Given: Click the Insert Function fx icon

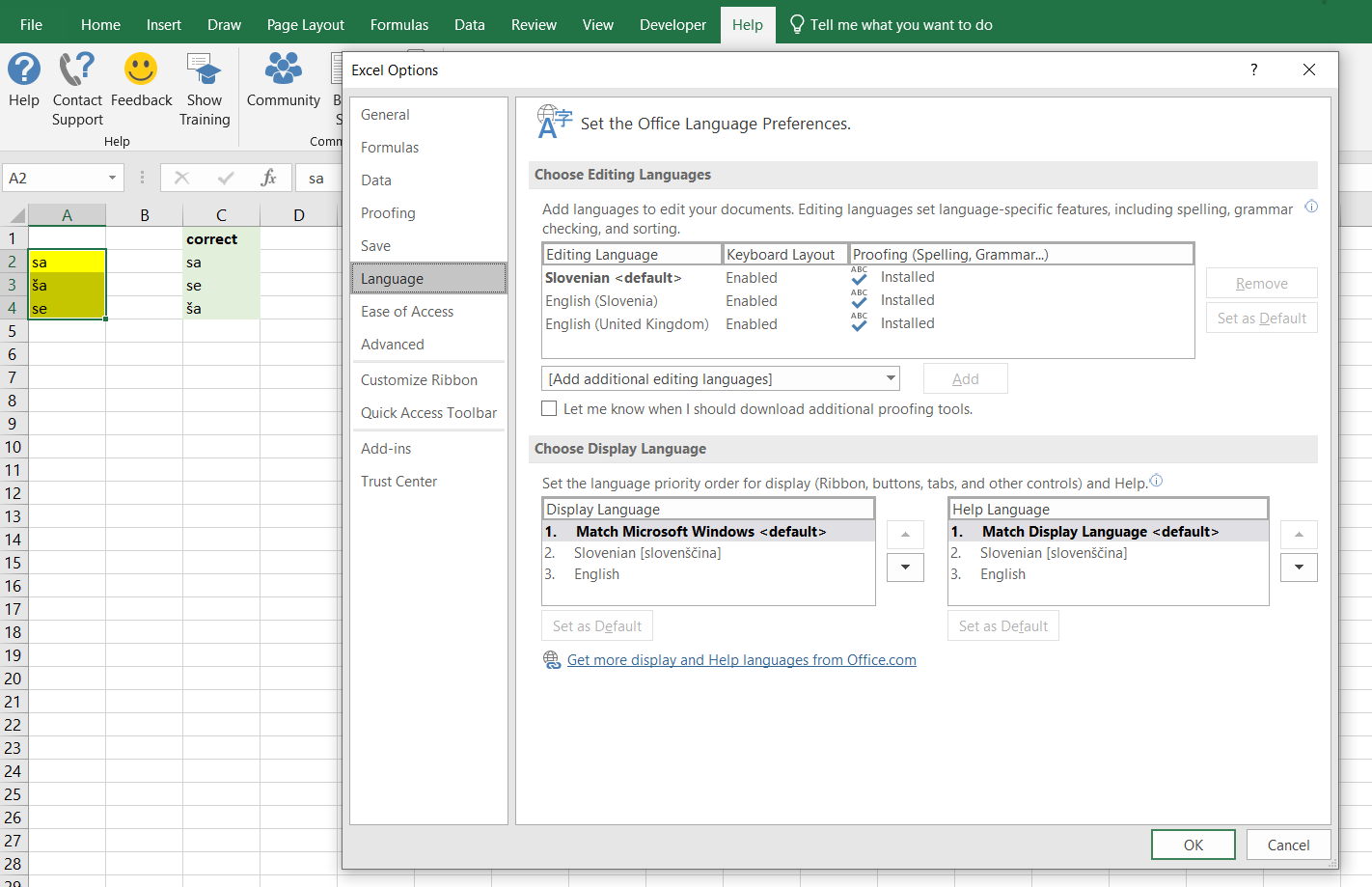Looking at the screenshot, I should click(x=270, y=178).
